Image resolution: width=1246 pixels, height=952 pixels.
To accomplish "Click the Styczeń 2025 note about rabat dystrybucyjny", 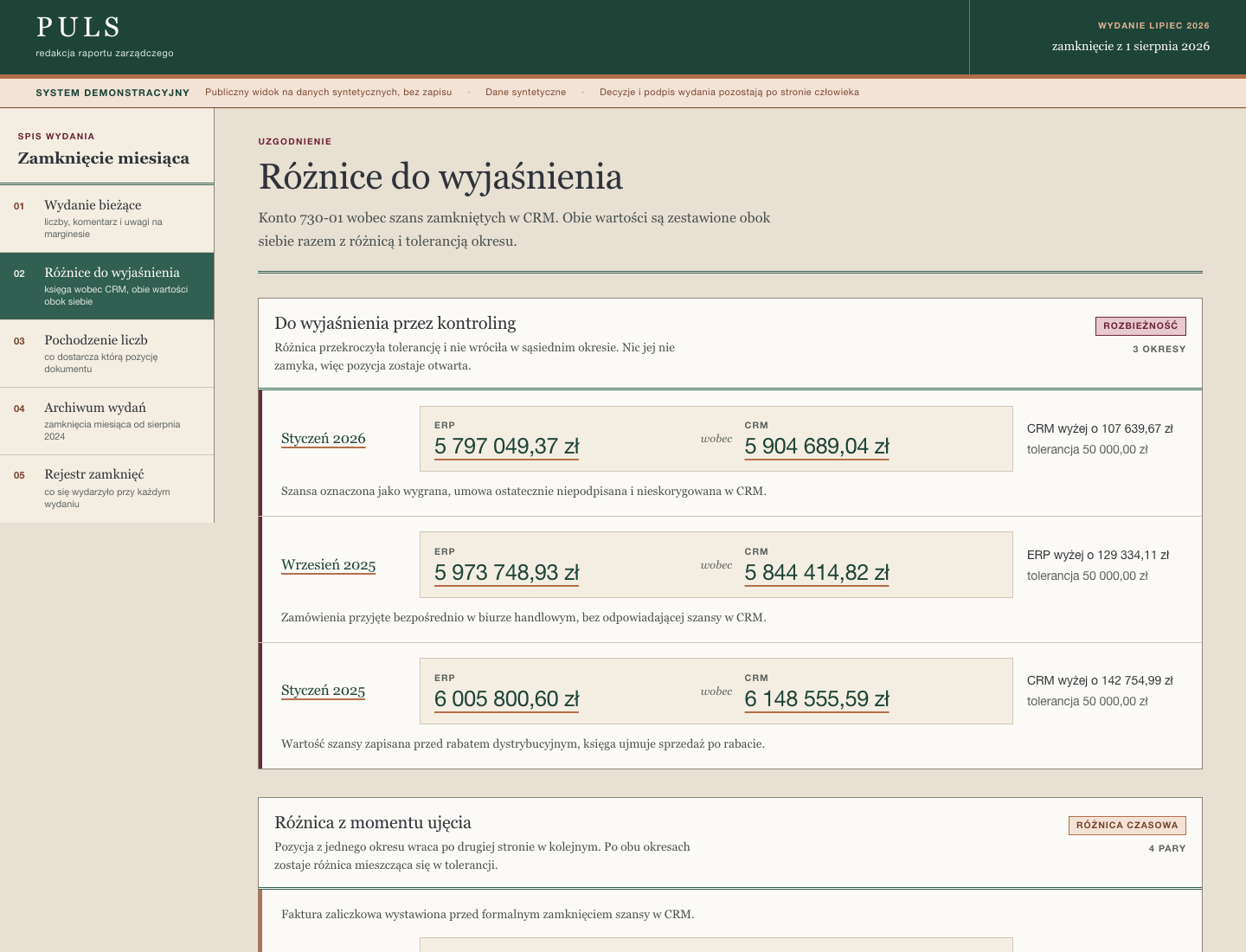I will [523, 744].
